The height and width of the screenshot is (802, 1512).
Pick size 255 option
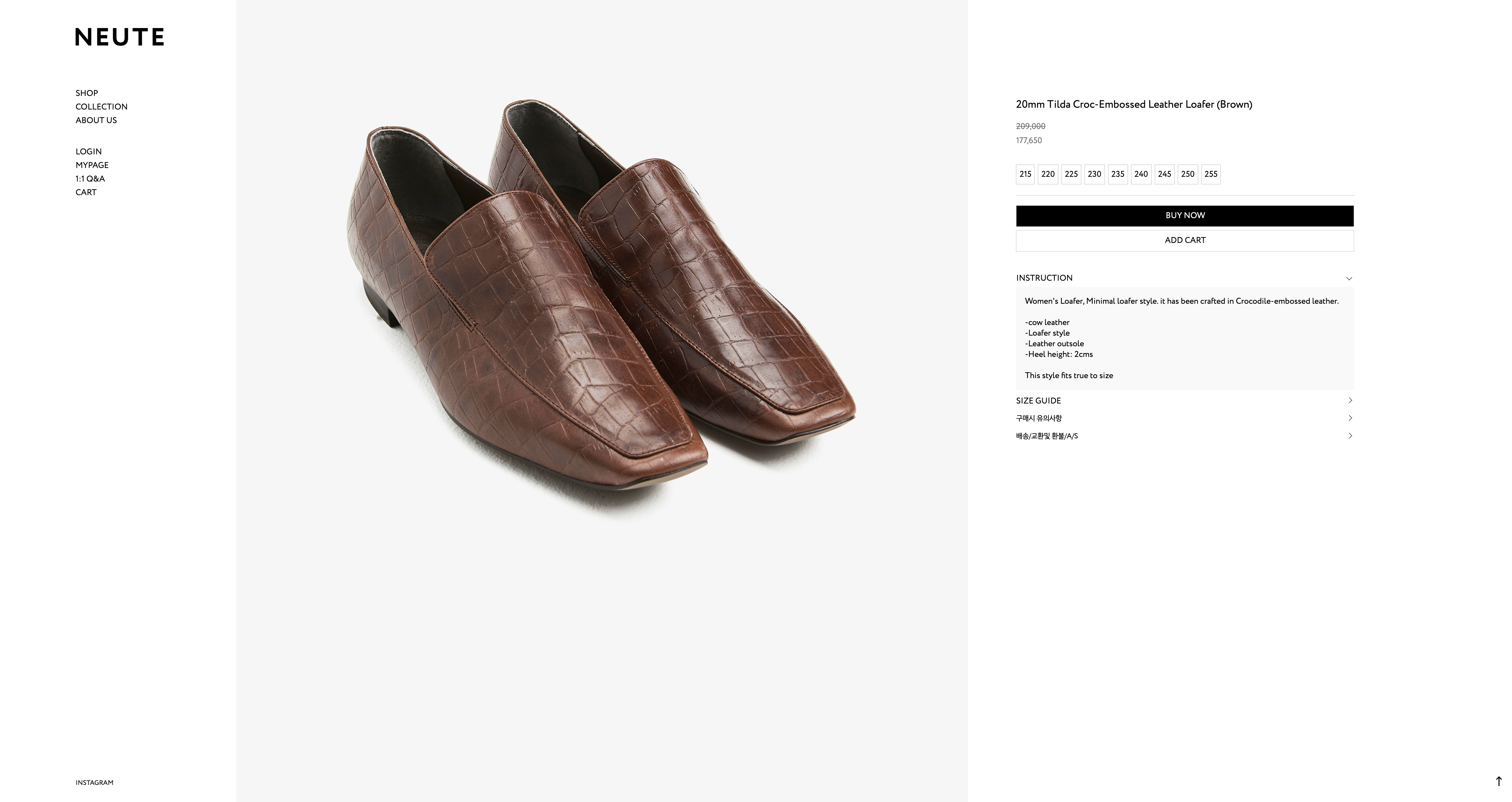pyautogui.click(x=1211, y=174)
